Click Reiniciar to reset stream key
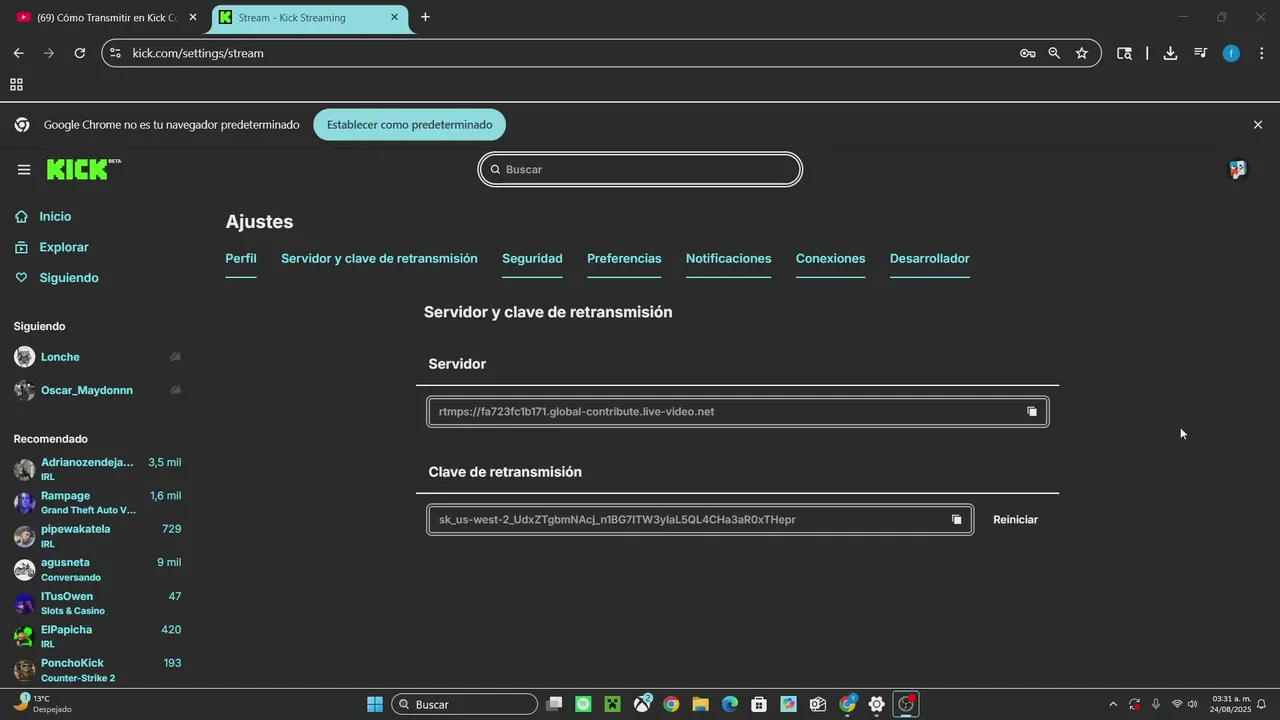Image resolution: width=1280 pixels, height=720 pixels. pyautogui.click(x=1015, y=520)
